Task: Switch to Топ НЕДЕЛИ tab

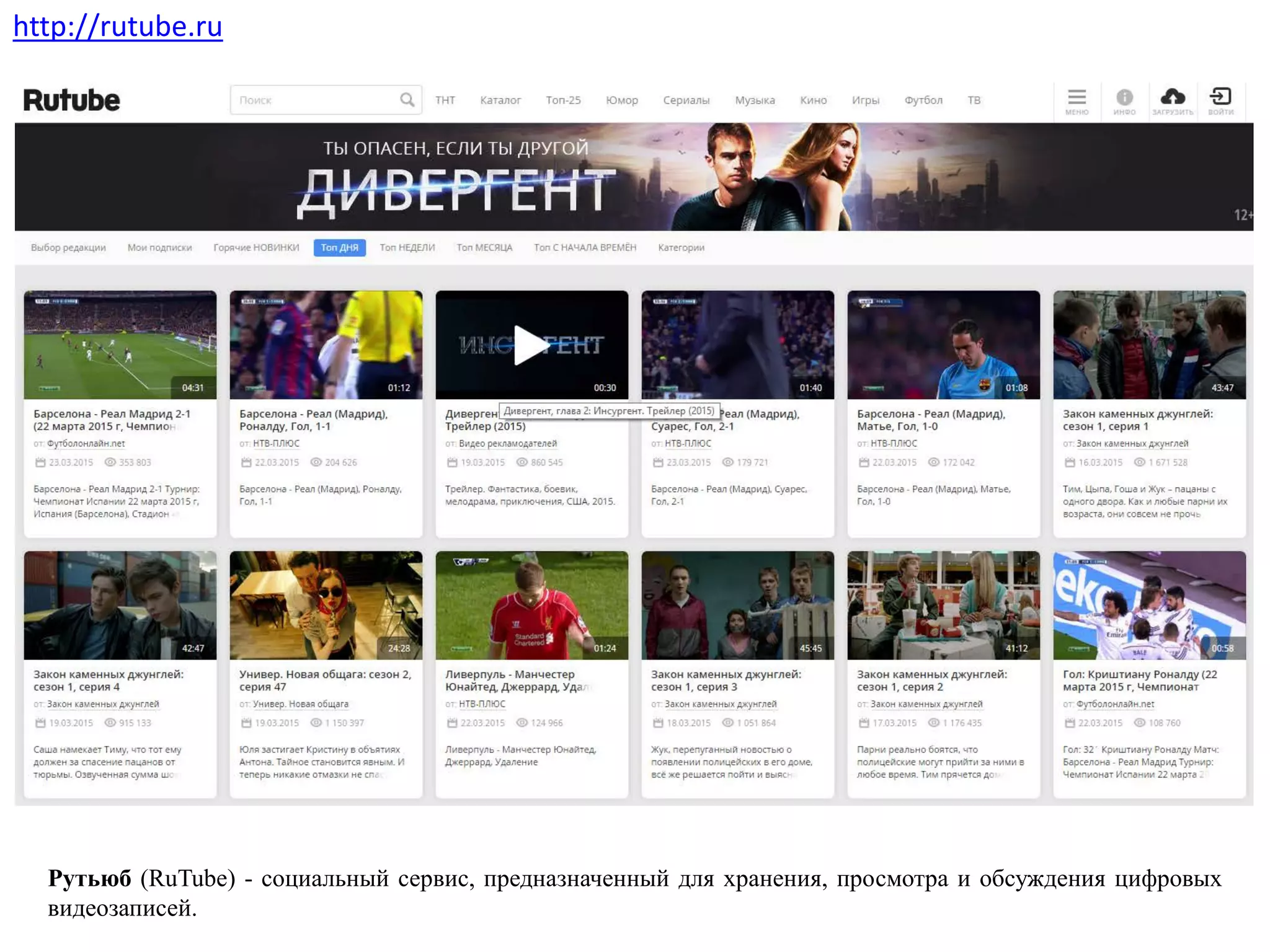Action: click(407, 248)
